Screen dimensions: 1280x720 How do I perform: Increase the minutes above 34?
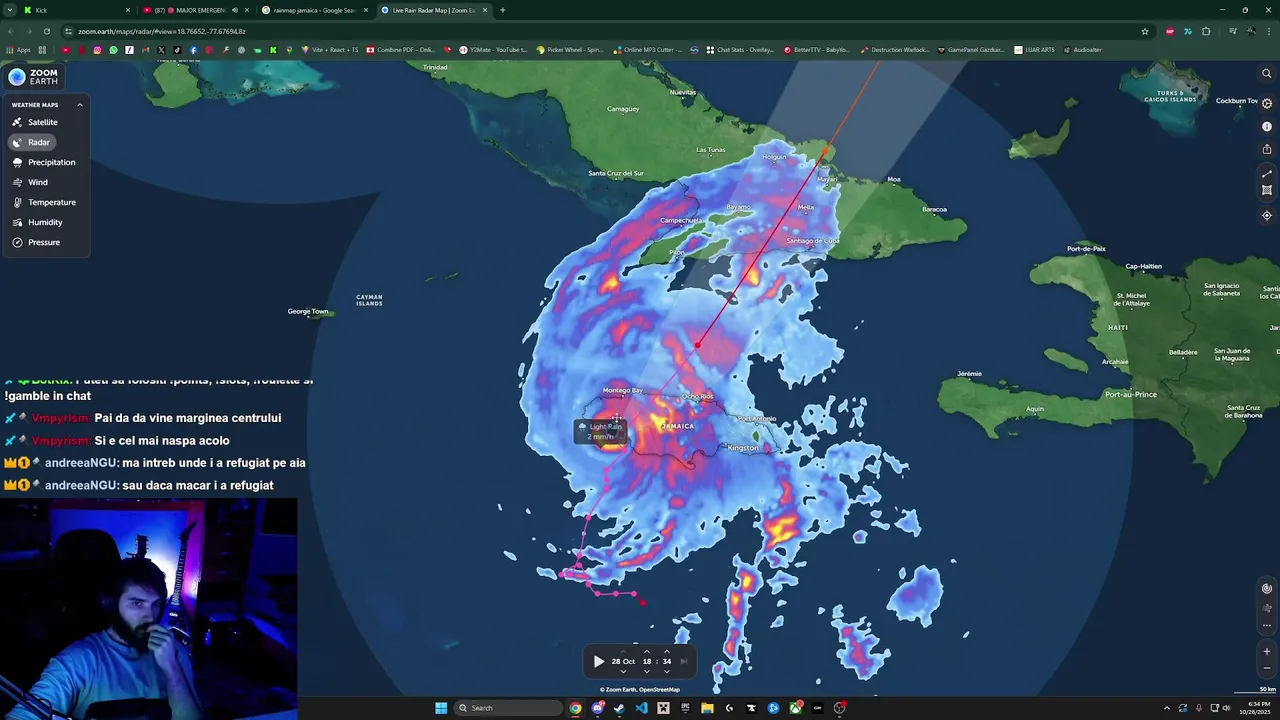click(667, 651)
